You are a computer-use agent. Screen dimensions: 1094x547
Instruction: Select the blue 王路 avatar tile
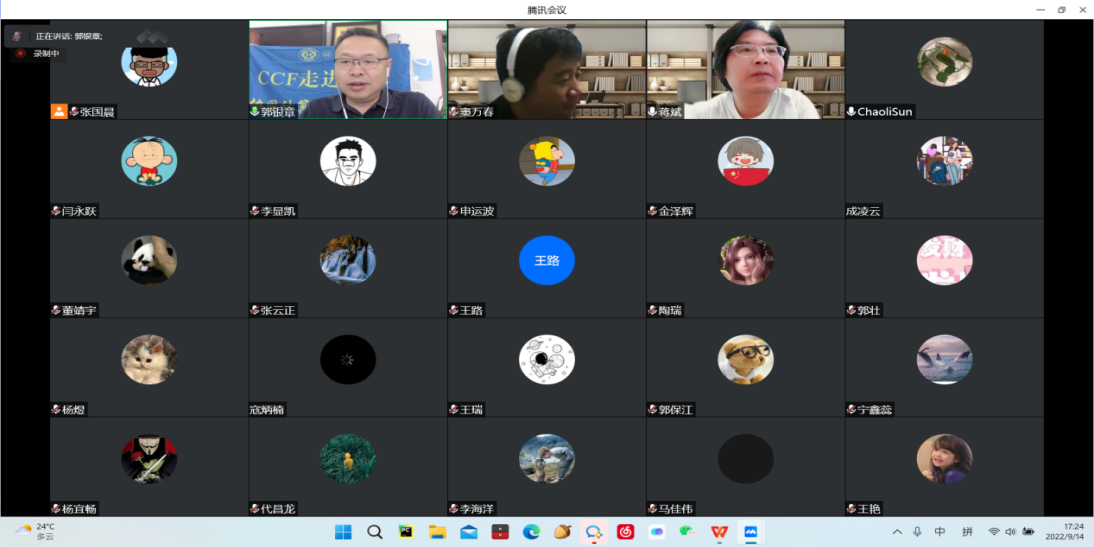tap(546, 261)
